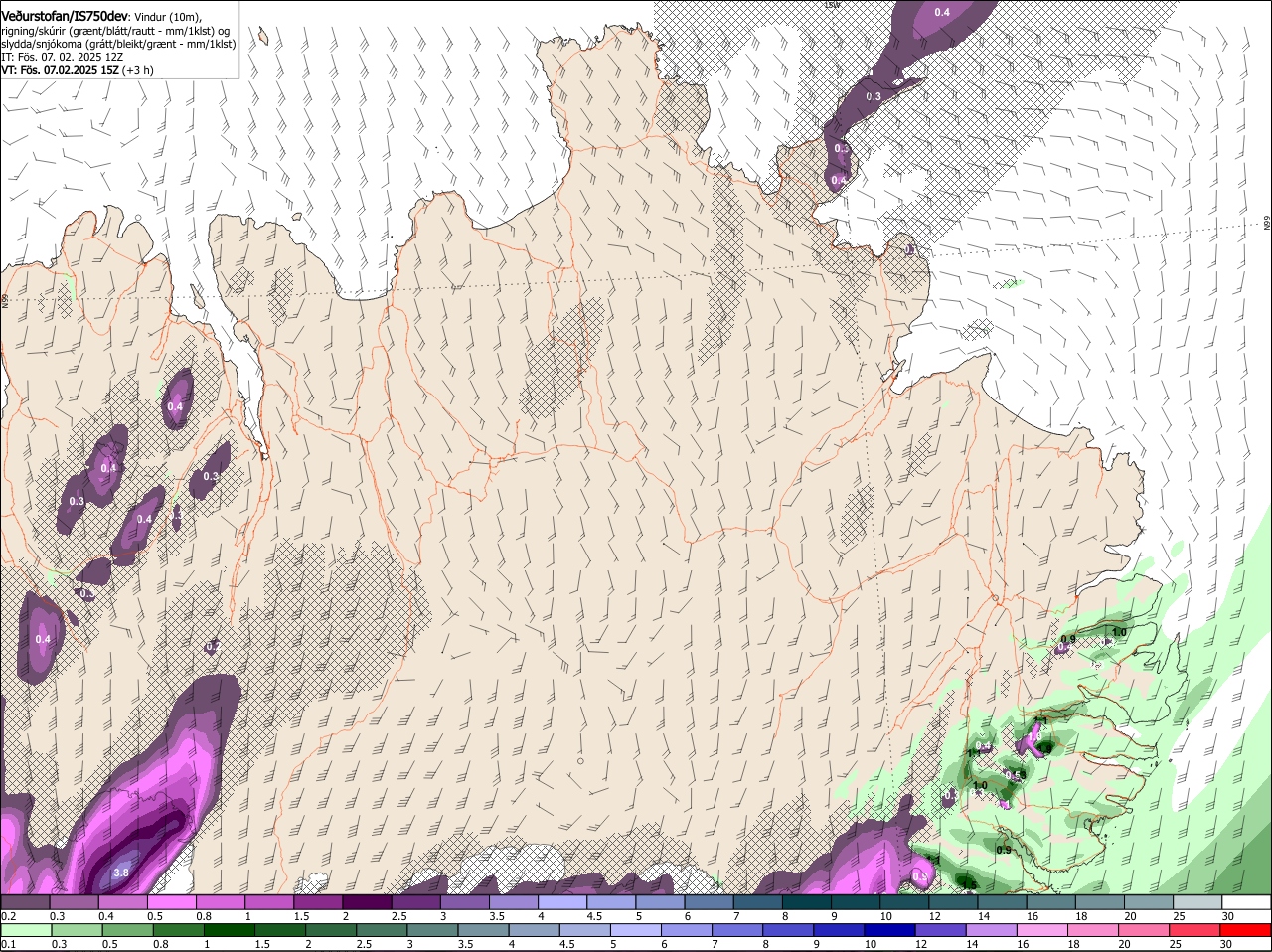This screenshot has height=952, width=1272.
Task: Pick the darkest purple swatch in the upper legend
Action: (368, 902)
